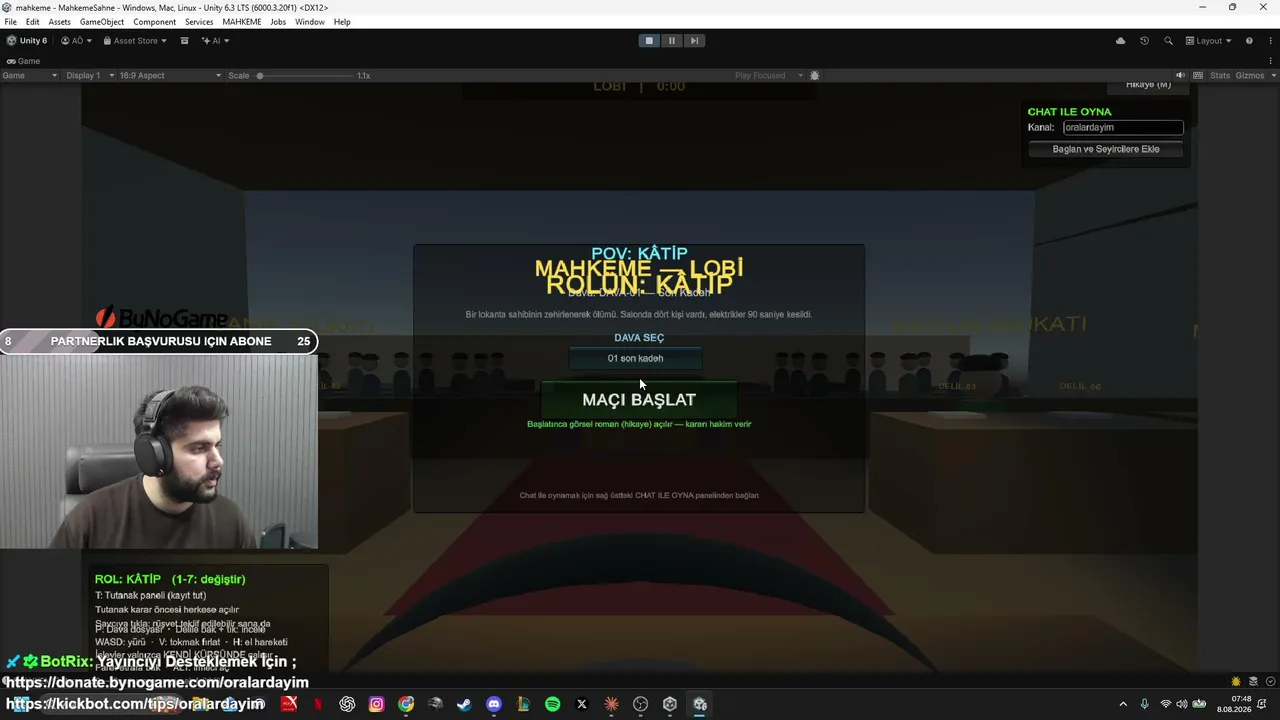Open the Component menu

(x=155, y=22)
